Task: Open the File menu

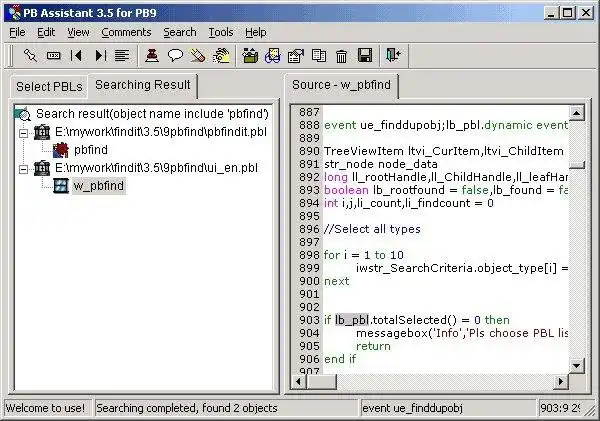Action: click(x=17, y=33)
